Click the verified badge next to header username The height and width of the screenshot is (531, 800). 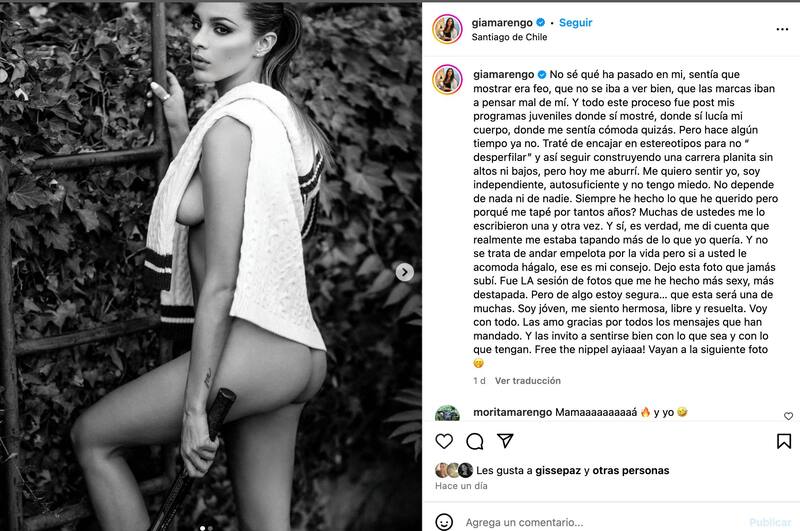[540, 22]
